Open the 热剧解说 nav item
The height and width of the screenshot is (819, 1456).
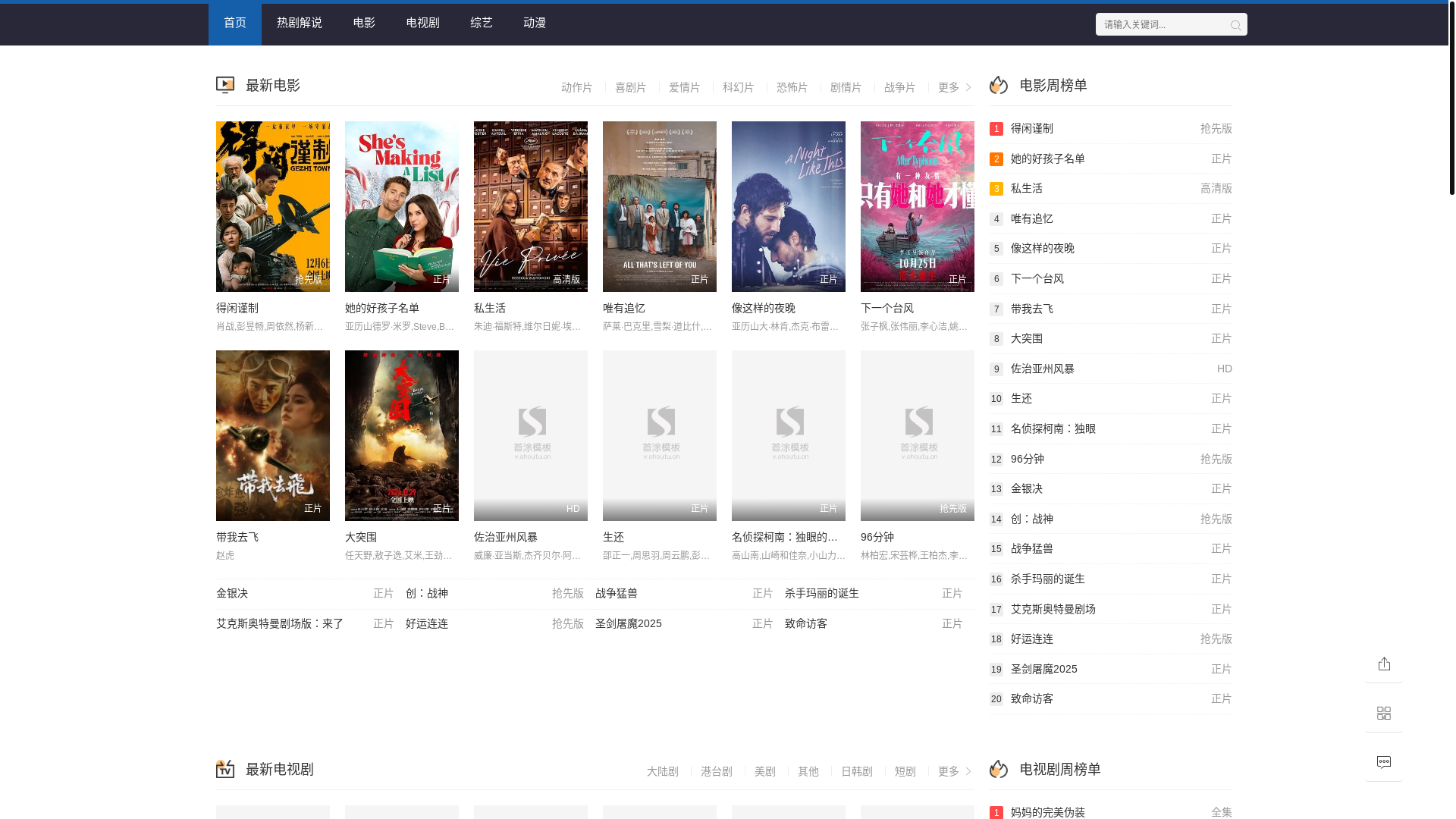click(x=300, y=24)
